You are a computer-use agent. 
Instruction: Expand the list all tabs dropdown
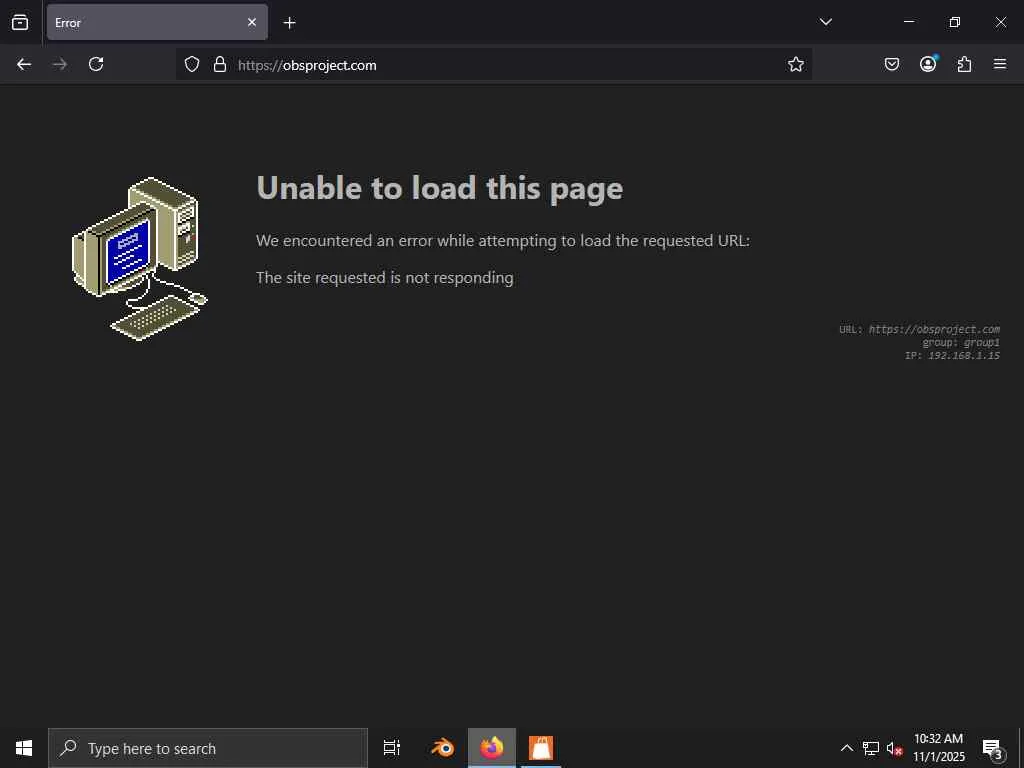pyautogui.click(x=825, y=22)
